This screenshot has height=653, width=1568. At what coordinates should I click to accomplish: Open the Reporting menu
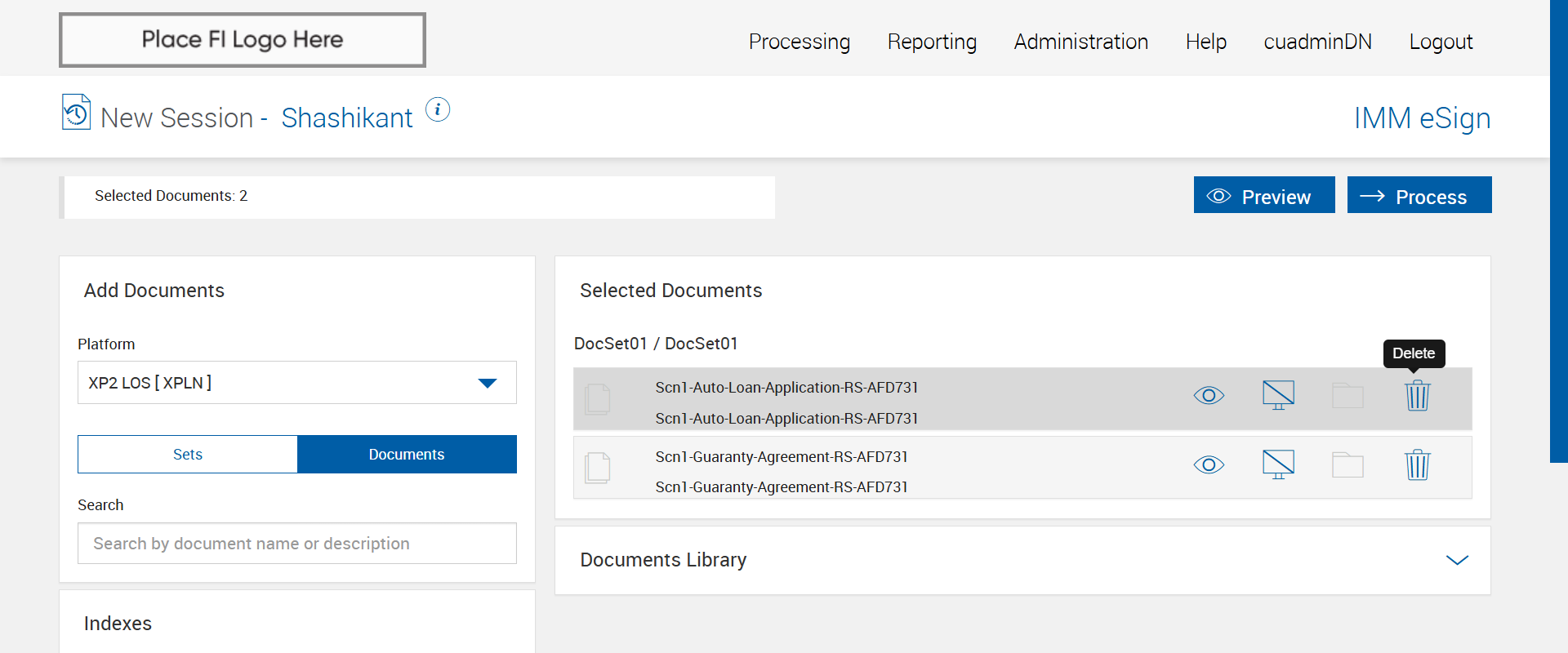click(932, 42)
